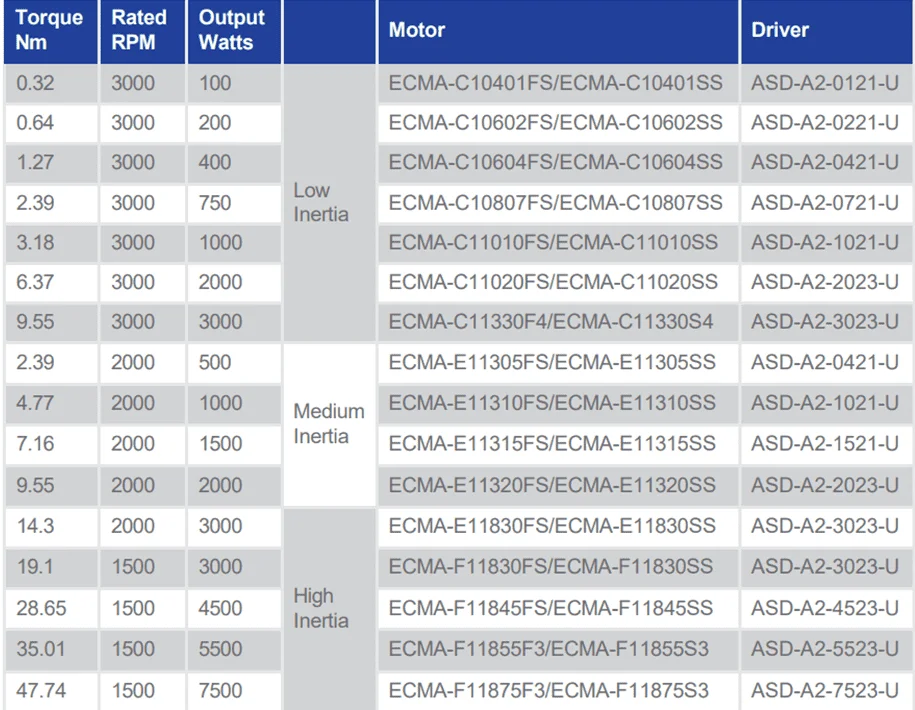Click the Driver column header
This screenshot has height=710, width=915.
click(x=827, y=31)
